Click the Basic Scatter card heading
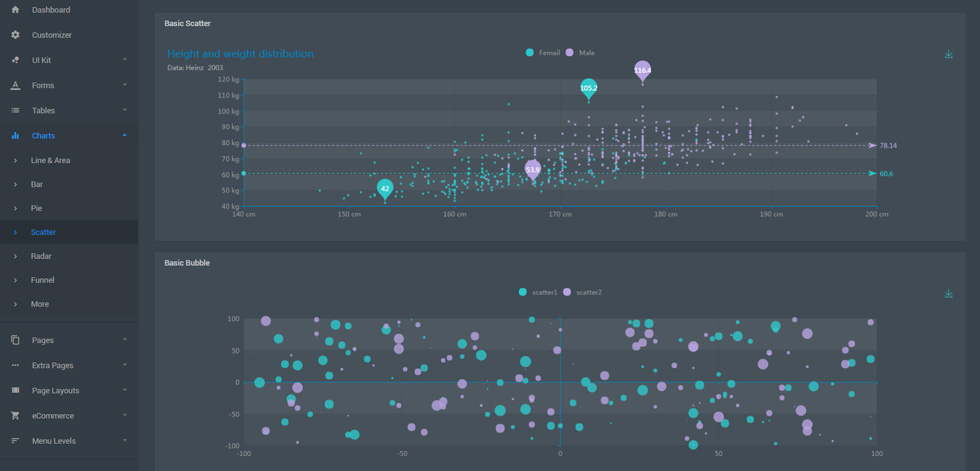 tap(188, 24)
